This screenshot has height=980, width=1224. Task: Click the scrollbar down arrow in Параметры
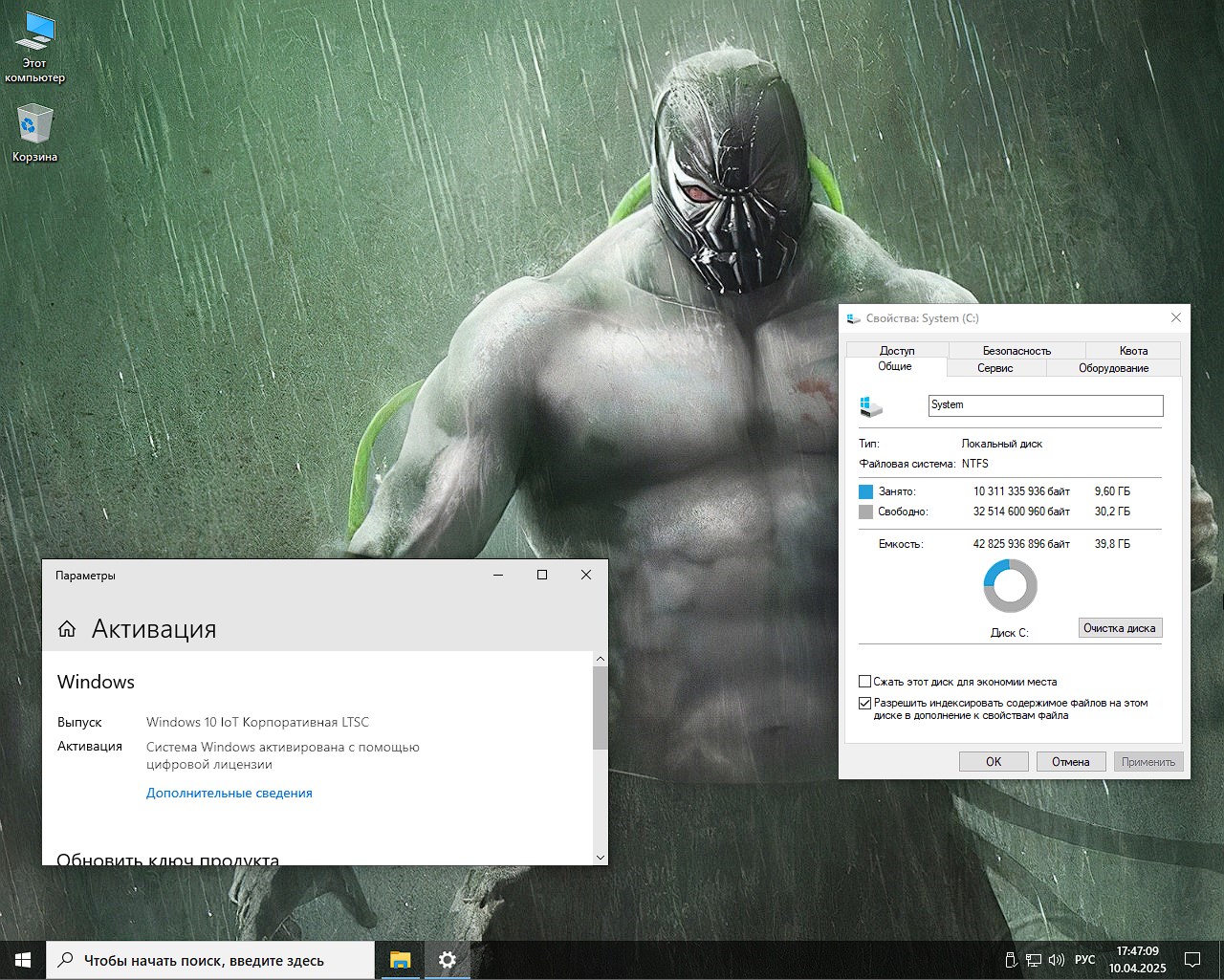click(601, 858)
